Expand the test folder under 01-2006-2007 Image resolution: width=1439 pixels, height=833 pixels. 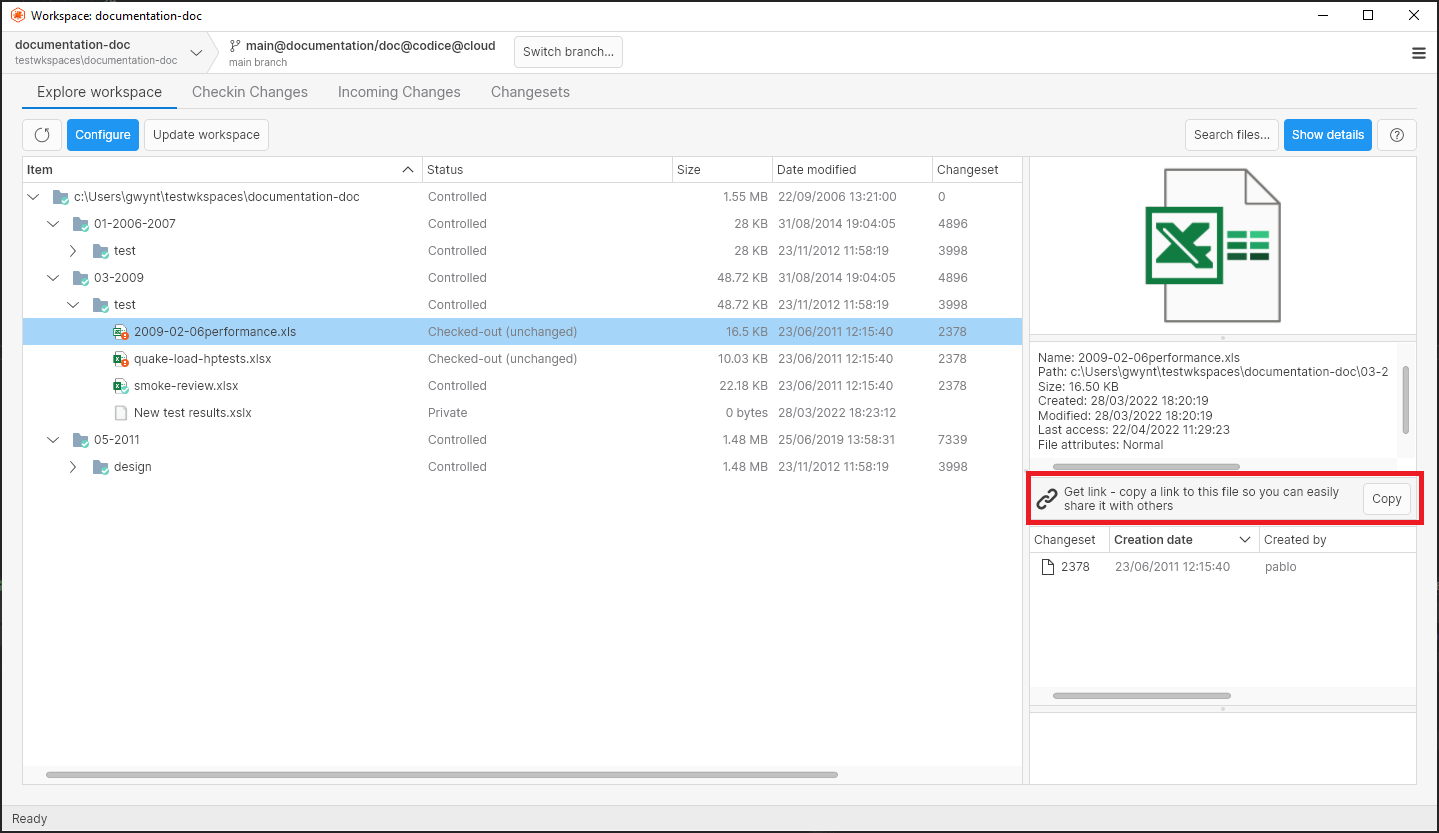point(72,250)
